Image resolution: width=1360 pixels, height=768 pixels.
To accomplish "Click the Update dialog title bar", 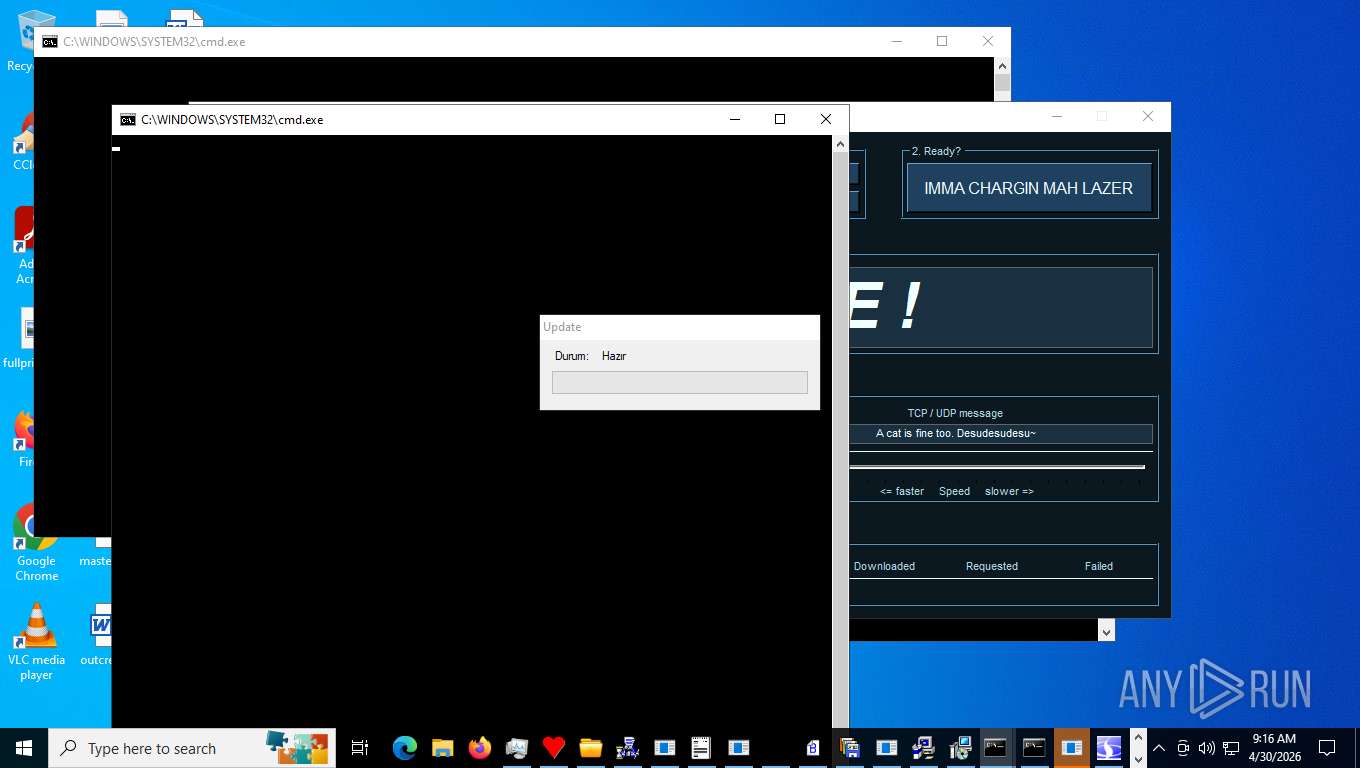I will click(680, 327).
